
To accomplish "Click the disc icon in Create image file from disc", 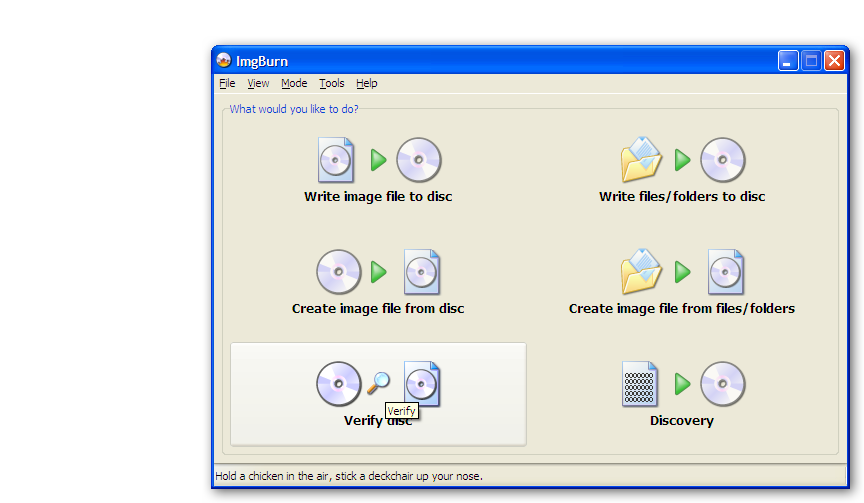I will [339, 272].
